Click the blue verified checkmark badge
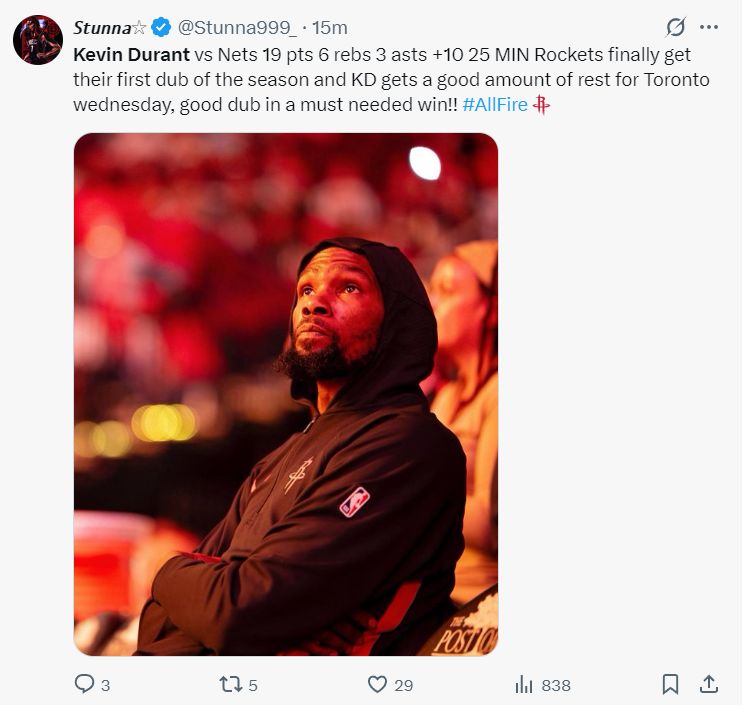This screenshot has height=705, width=742. click(x=161, y=27)
